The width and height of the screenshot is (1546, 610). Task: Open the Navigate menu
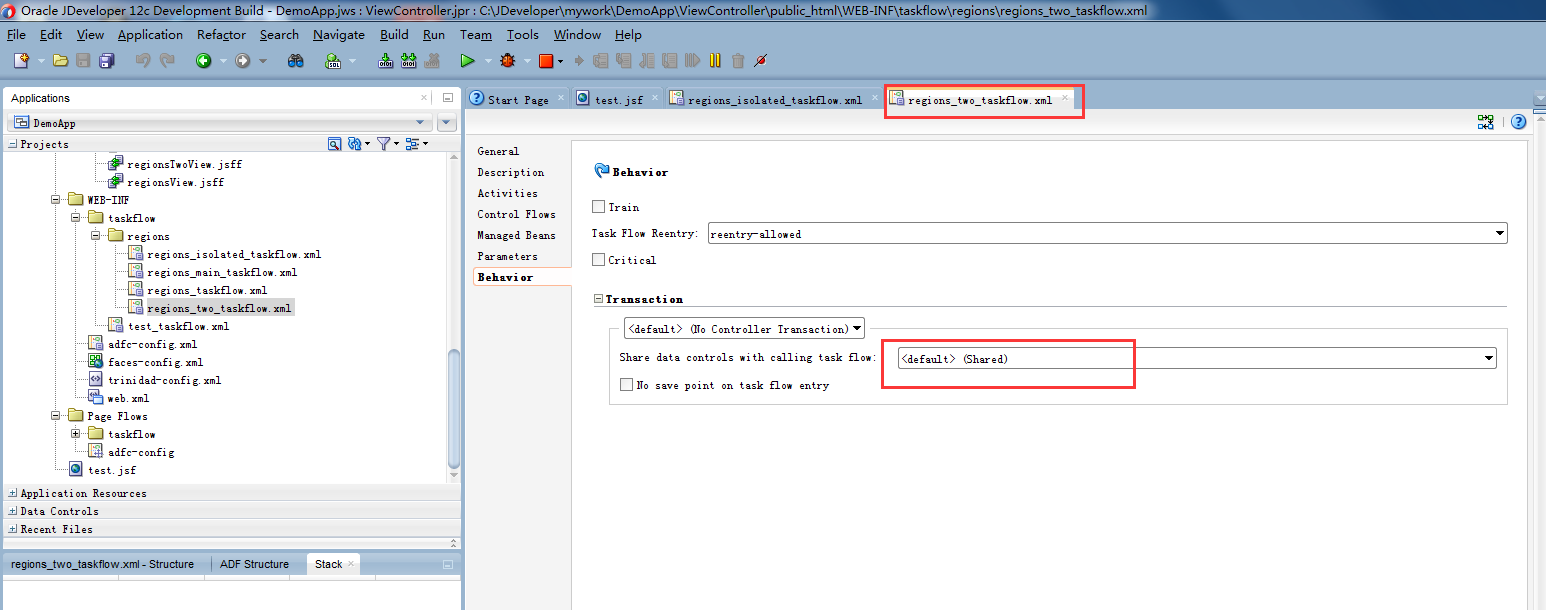coord(339,35)
